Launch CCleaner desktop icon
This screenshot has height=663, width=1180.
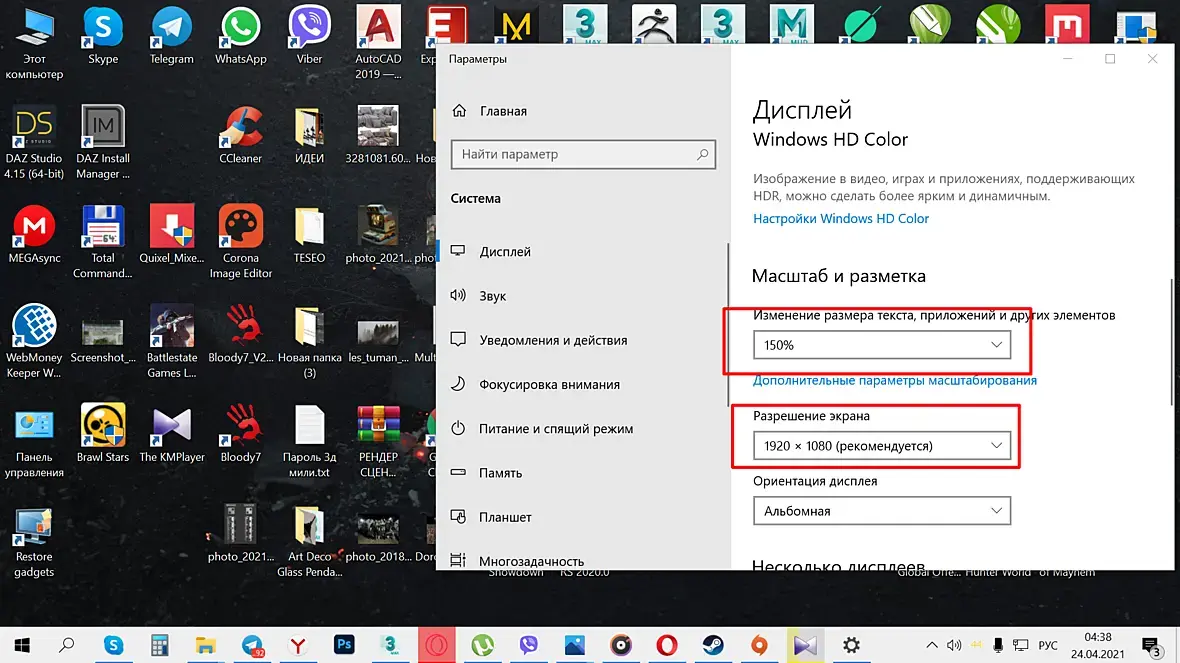(241, 135)
